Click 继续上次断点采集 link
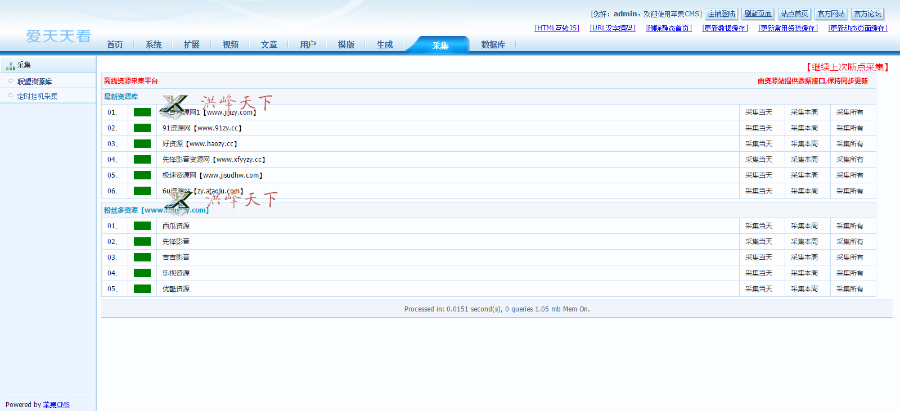Image resolution: width=900 pixels, height=411 pixels. pos(847,68)
